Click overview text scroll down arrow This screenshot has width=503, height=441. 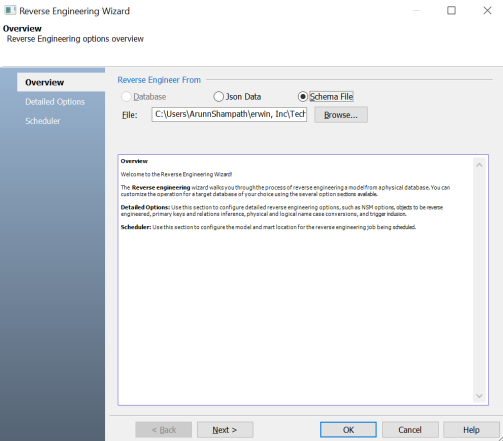coord(479,396)
